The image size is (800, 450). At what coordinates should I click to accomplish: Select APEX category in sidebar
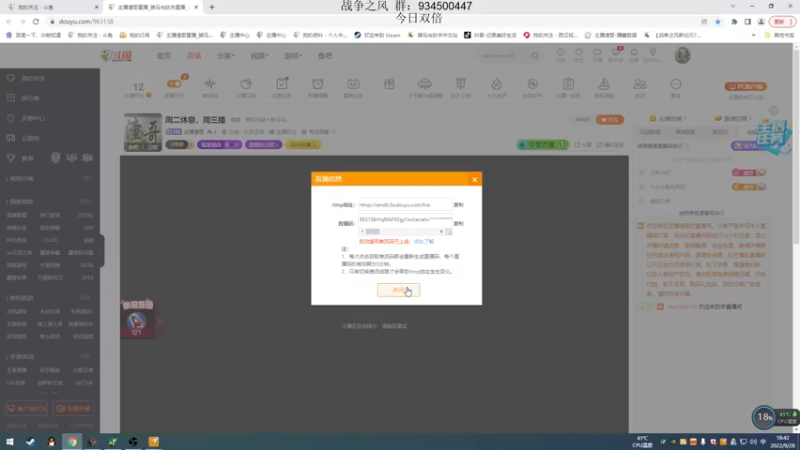coord(87,278)
